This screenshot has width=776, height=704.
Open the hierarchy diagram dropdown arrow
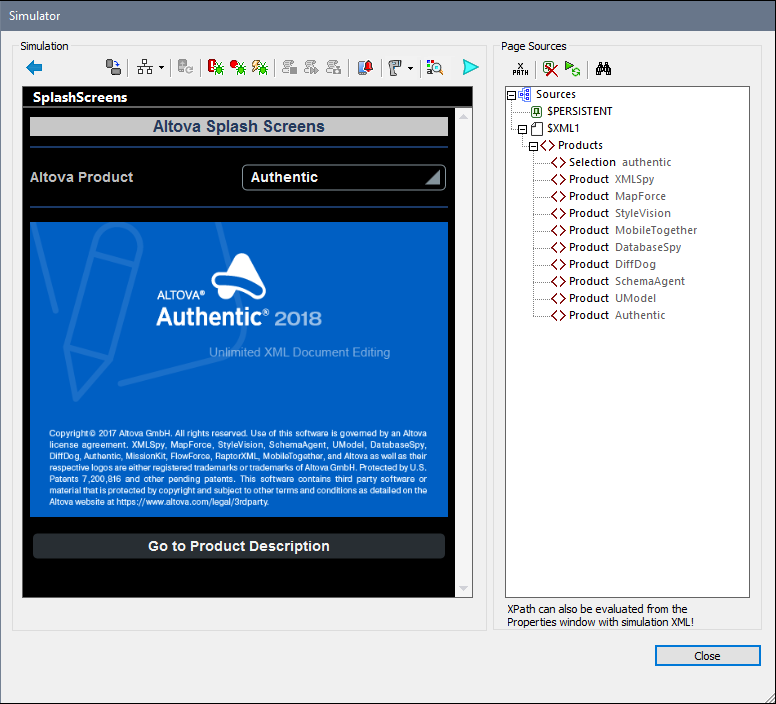(x=161, y=68)
